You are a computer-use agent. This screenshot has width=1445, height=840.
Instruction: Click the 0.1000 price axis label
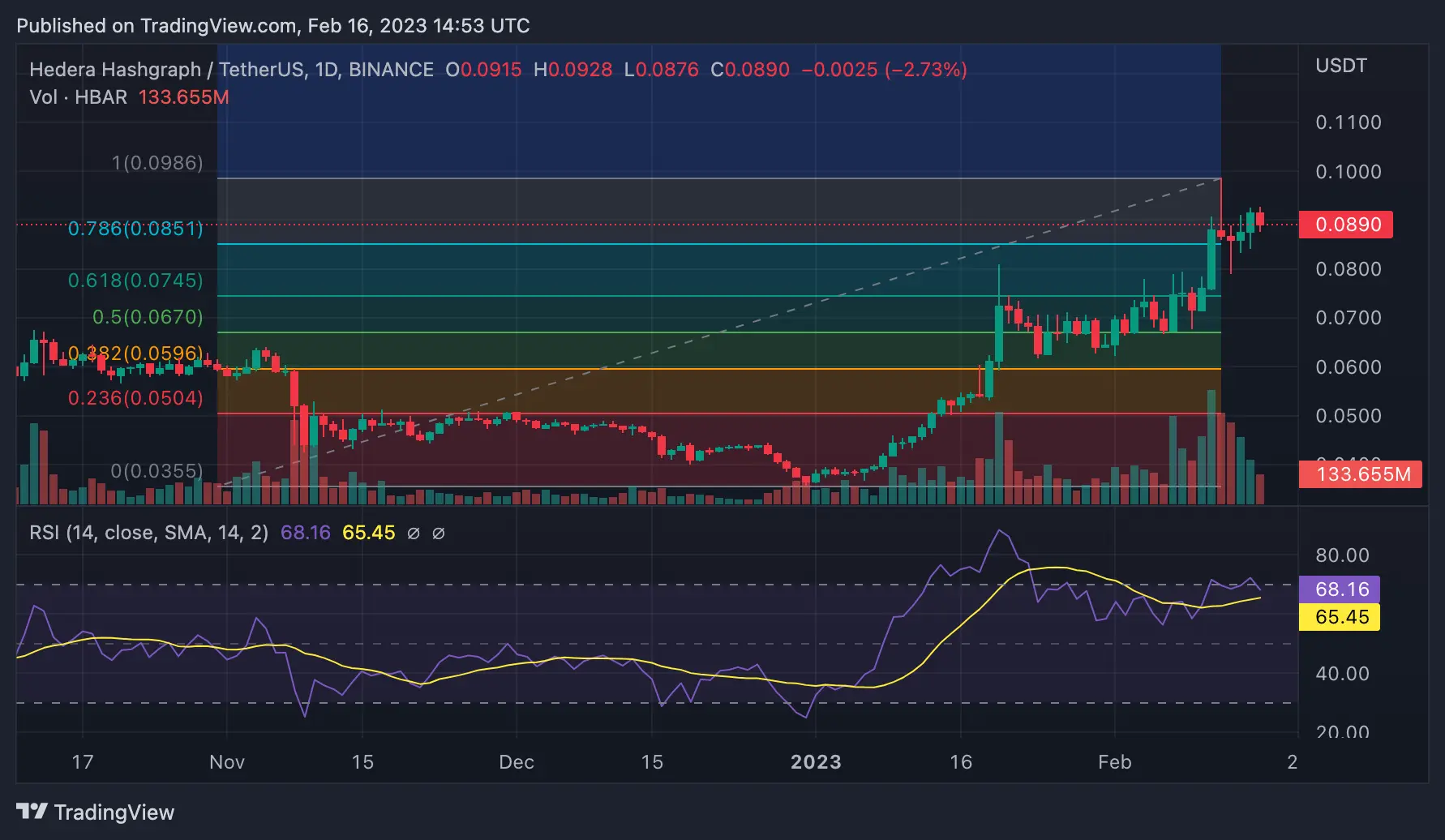point(1349,172)
